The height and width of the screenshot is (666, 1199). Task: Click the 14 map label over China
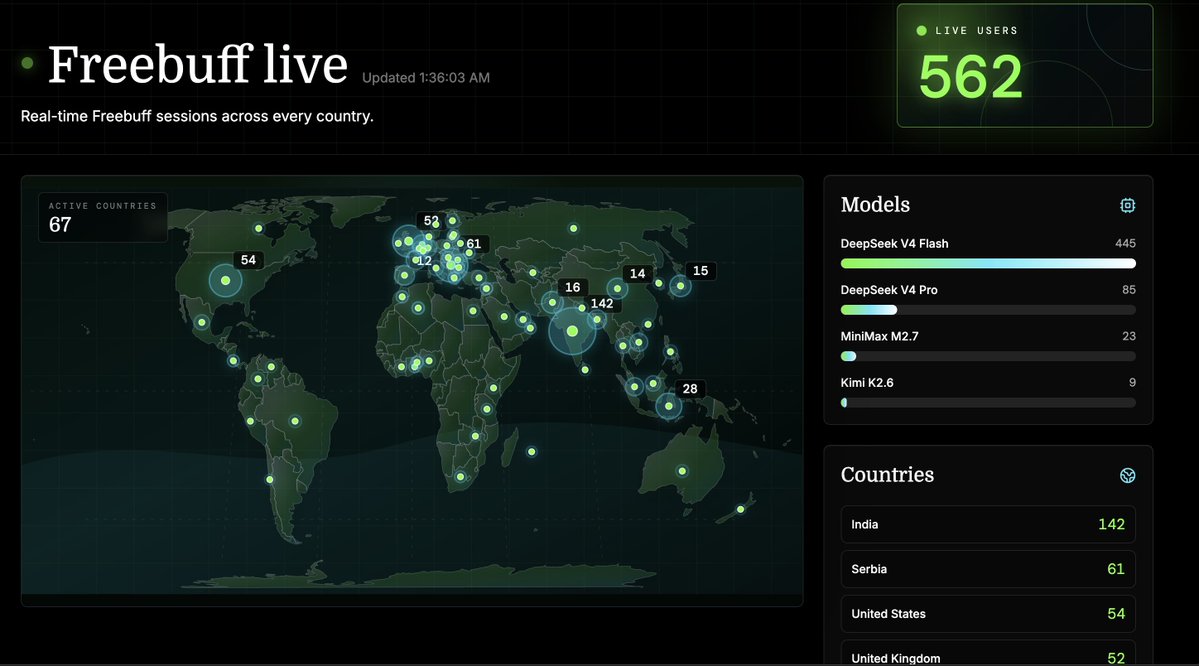(x=637, y=274)
